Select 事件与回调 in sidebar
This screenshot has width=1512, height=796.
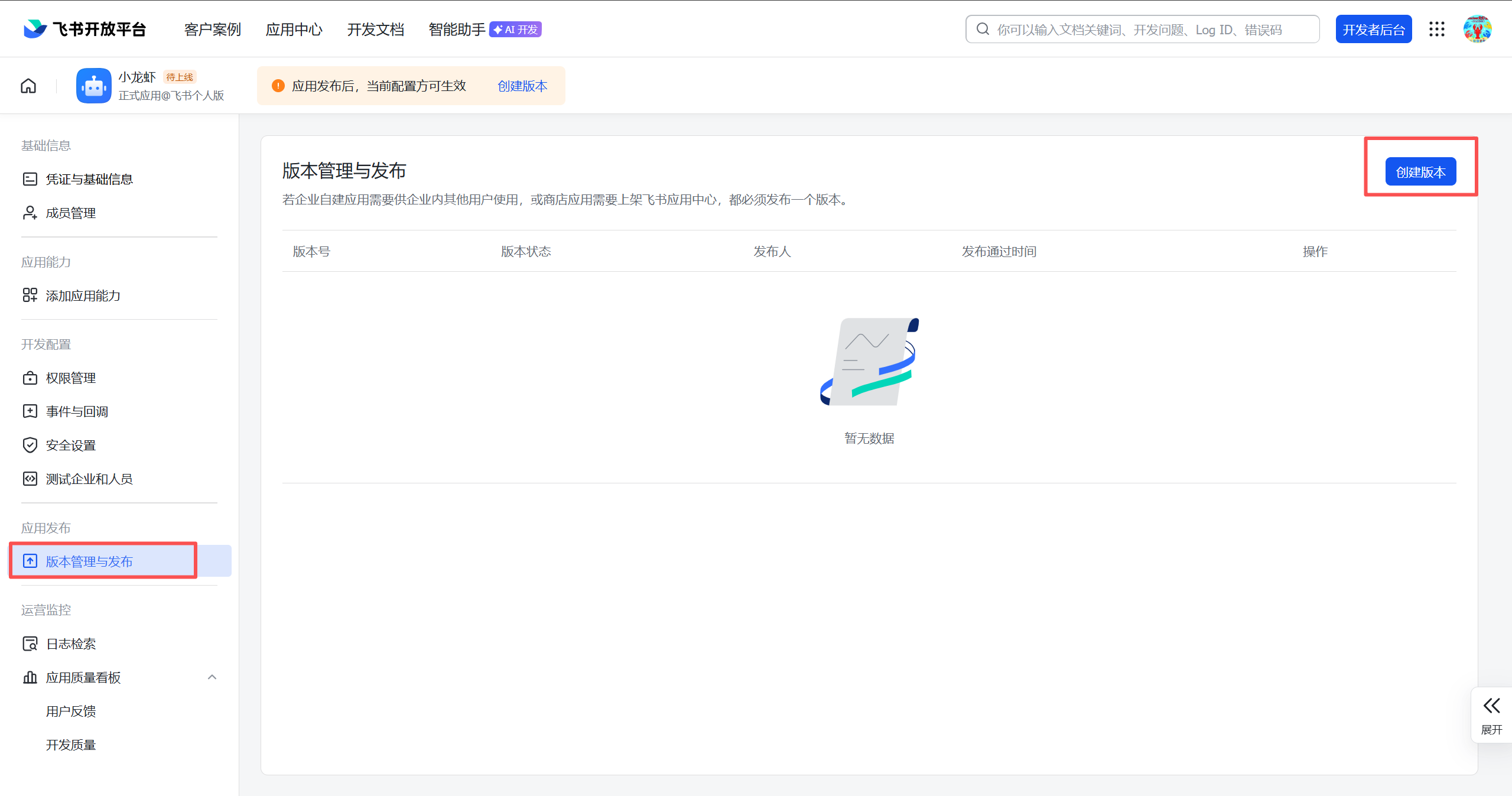click(77, 411)
